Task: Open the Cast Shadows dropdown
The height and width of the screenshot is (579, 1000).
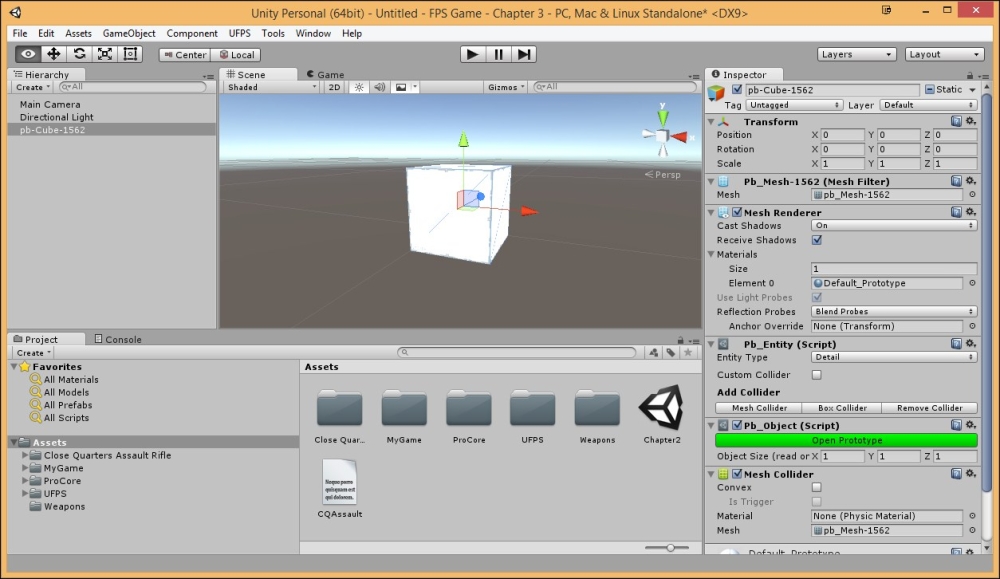Action: tap(893, 225)
